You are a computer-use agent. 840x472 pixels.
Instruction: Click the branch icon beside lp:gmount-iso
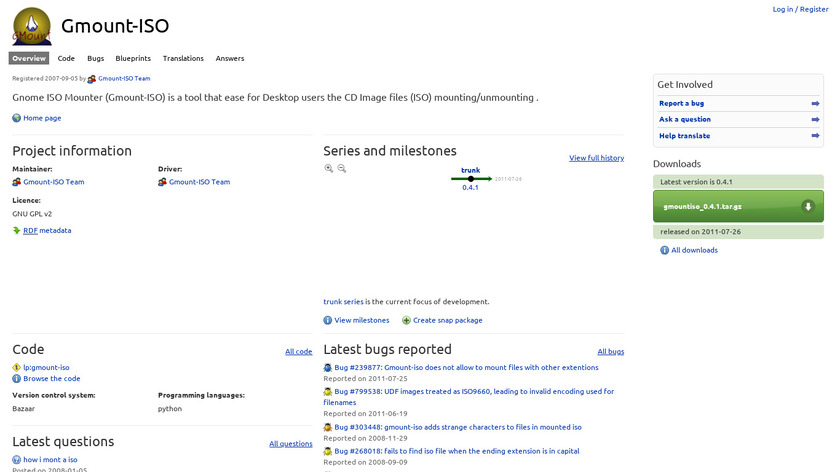[17, 368]
